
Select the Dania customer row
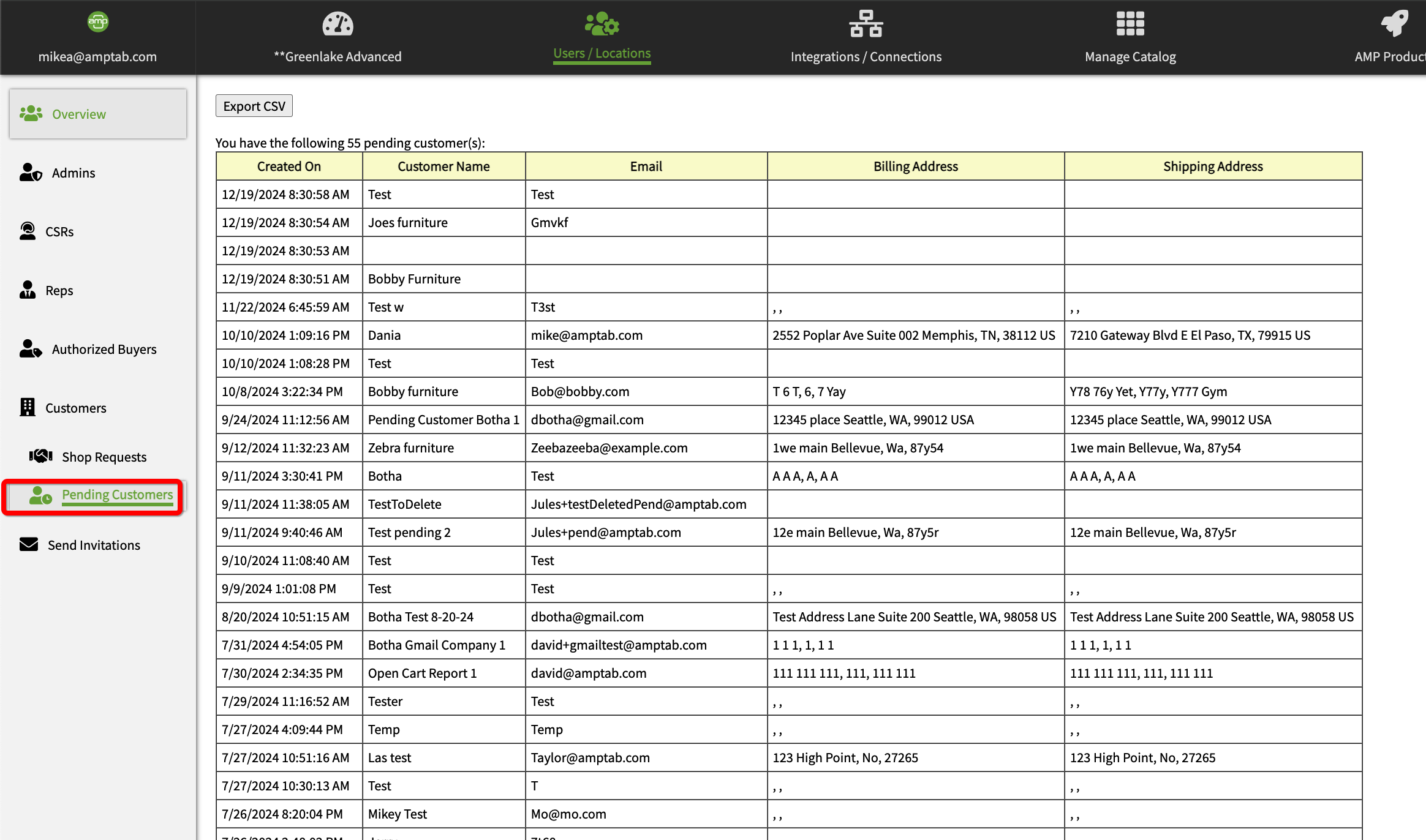pyautogui.click(x=384, y=336)
